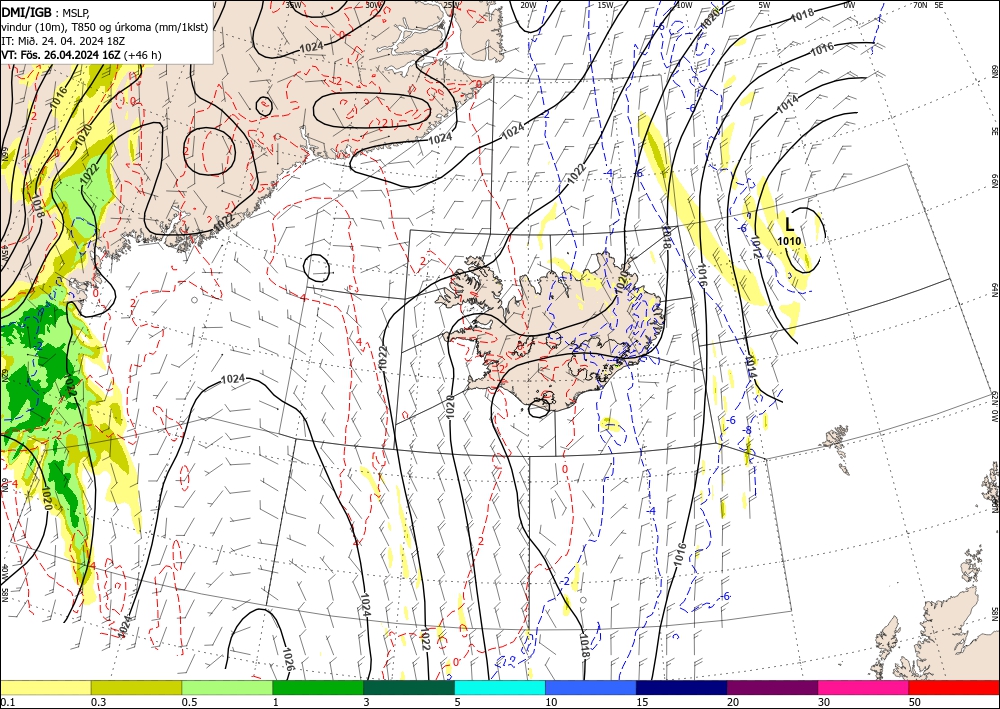
Task: Select the magenta 30 mm legend swatch
Action: [x=864, y=687]
